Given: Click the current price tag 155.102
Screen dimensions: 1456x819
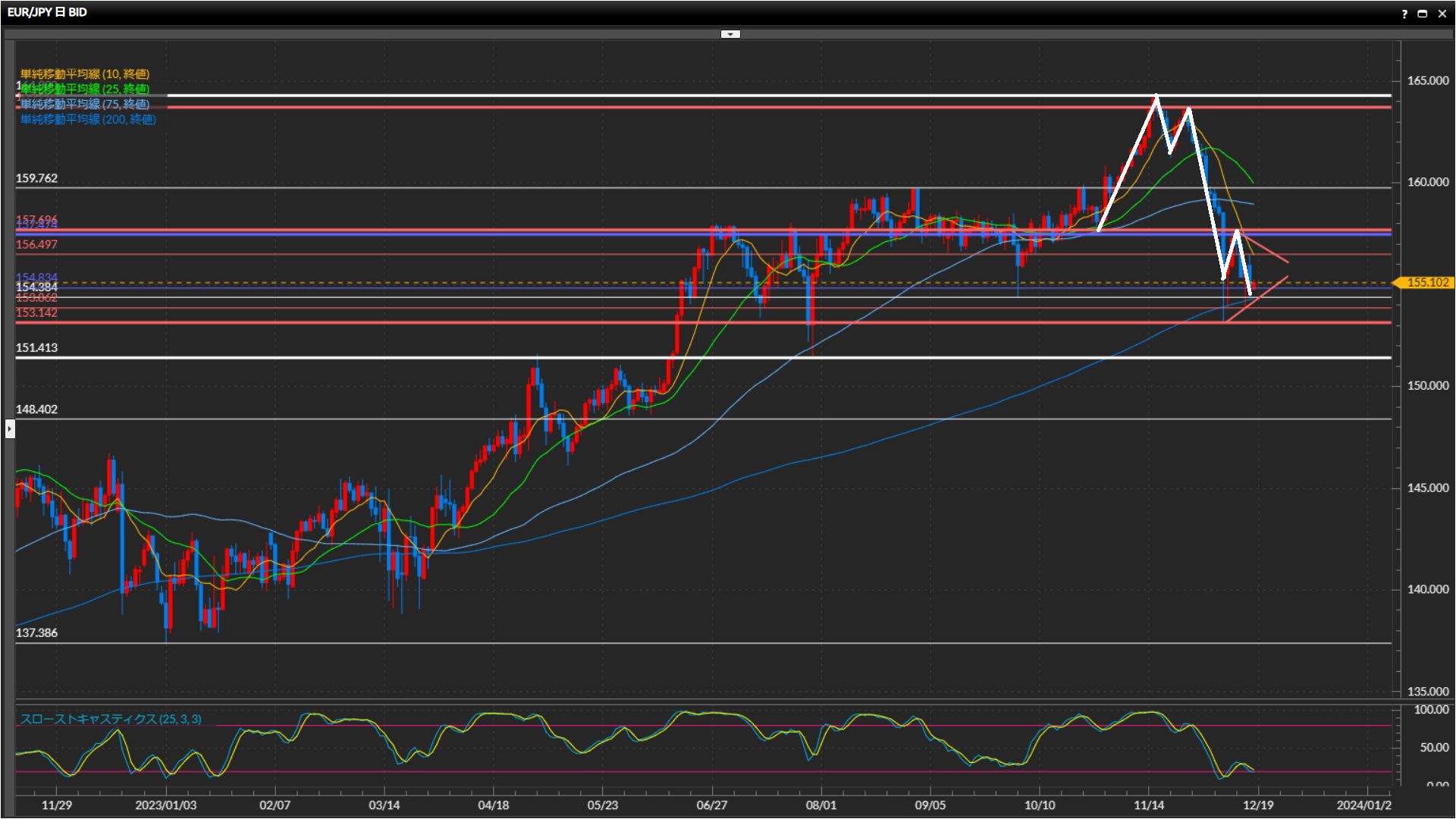Looking at the screenshot, I should coord(1426,282).
